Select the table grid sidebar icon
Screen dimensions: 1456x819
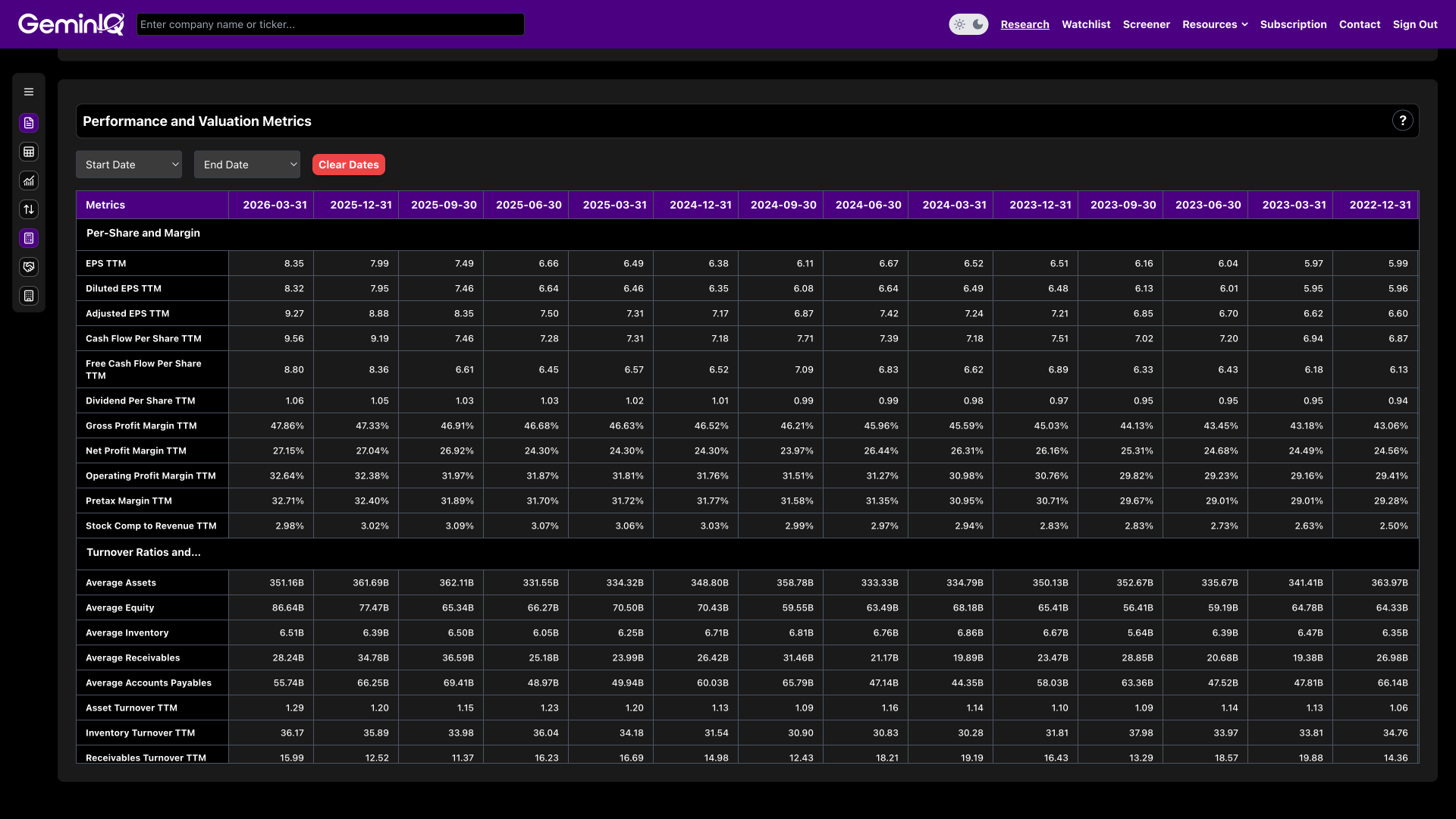pyautogui.click(x=29, y=152)
